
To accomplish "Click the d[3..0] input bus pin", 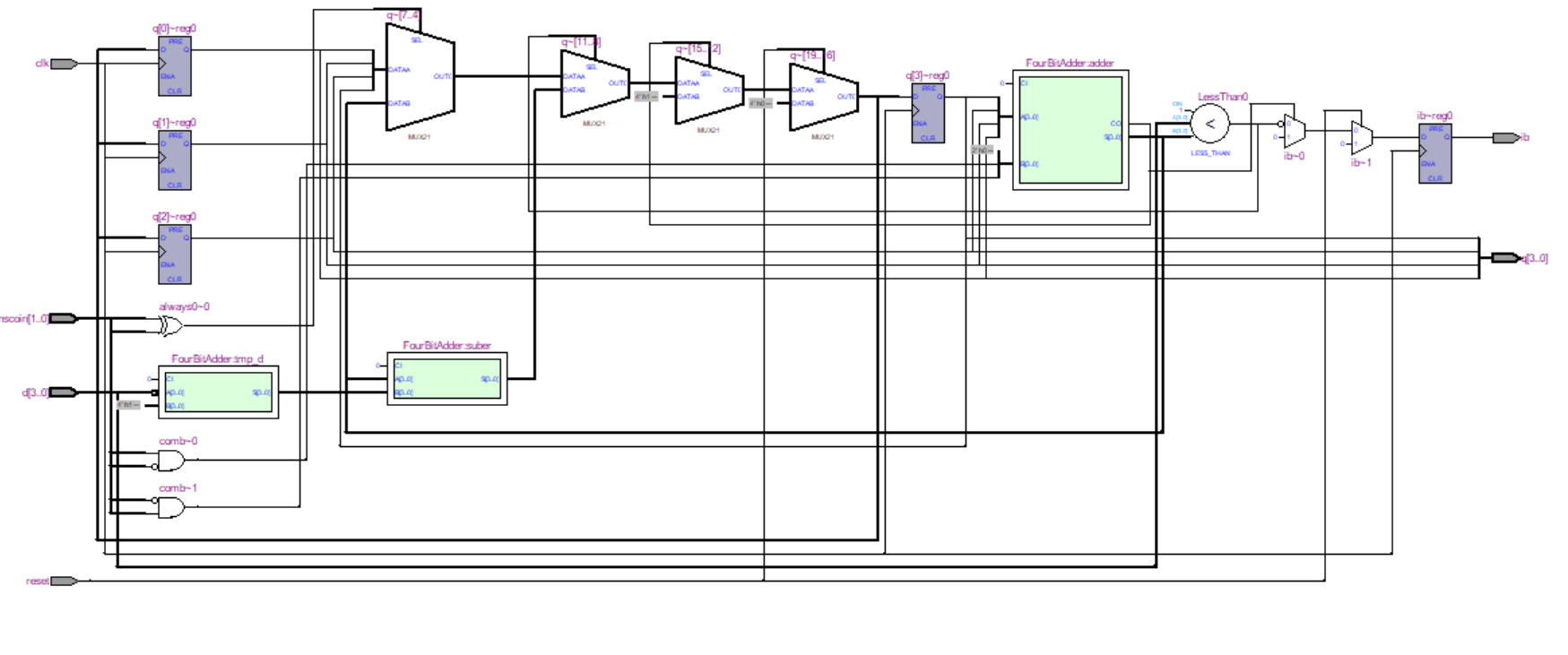I will coord(63,392).
